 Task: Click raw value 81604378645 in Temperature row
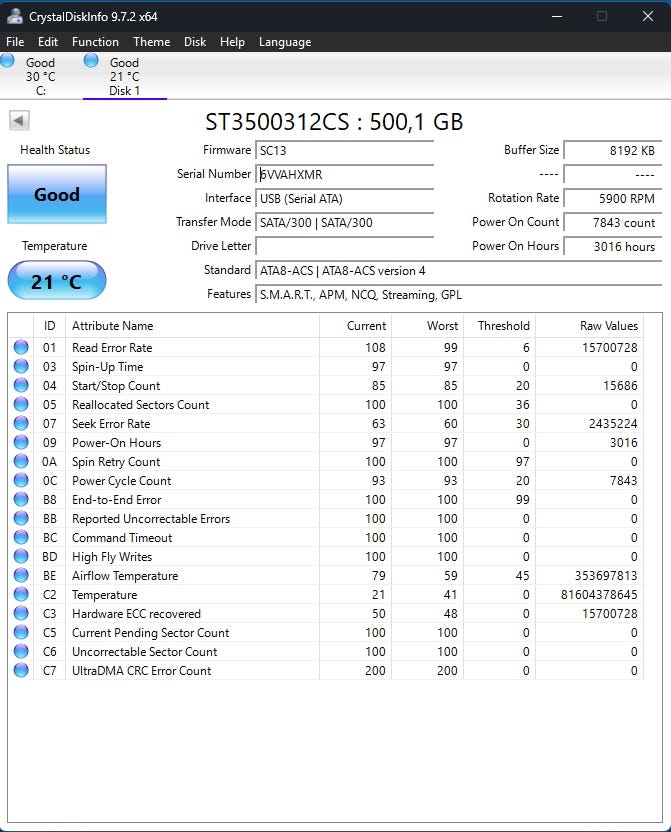pos(599,595)
